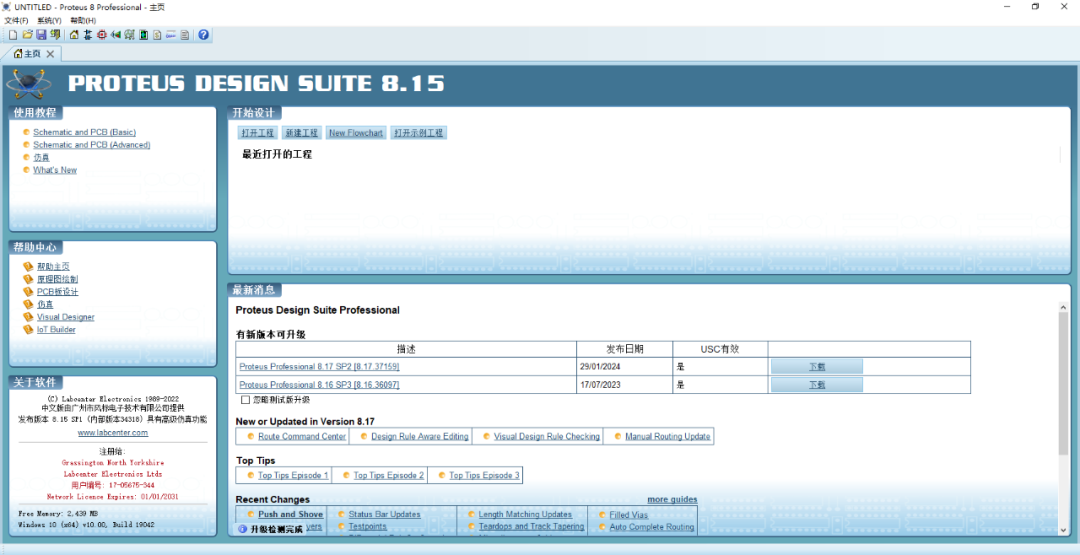Viewport: 1080px width, 555px height.
Task: Open Teardops and Track Tapering link
Action: point(531,527)
